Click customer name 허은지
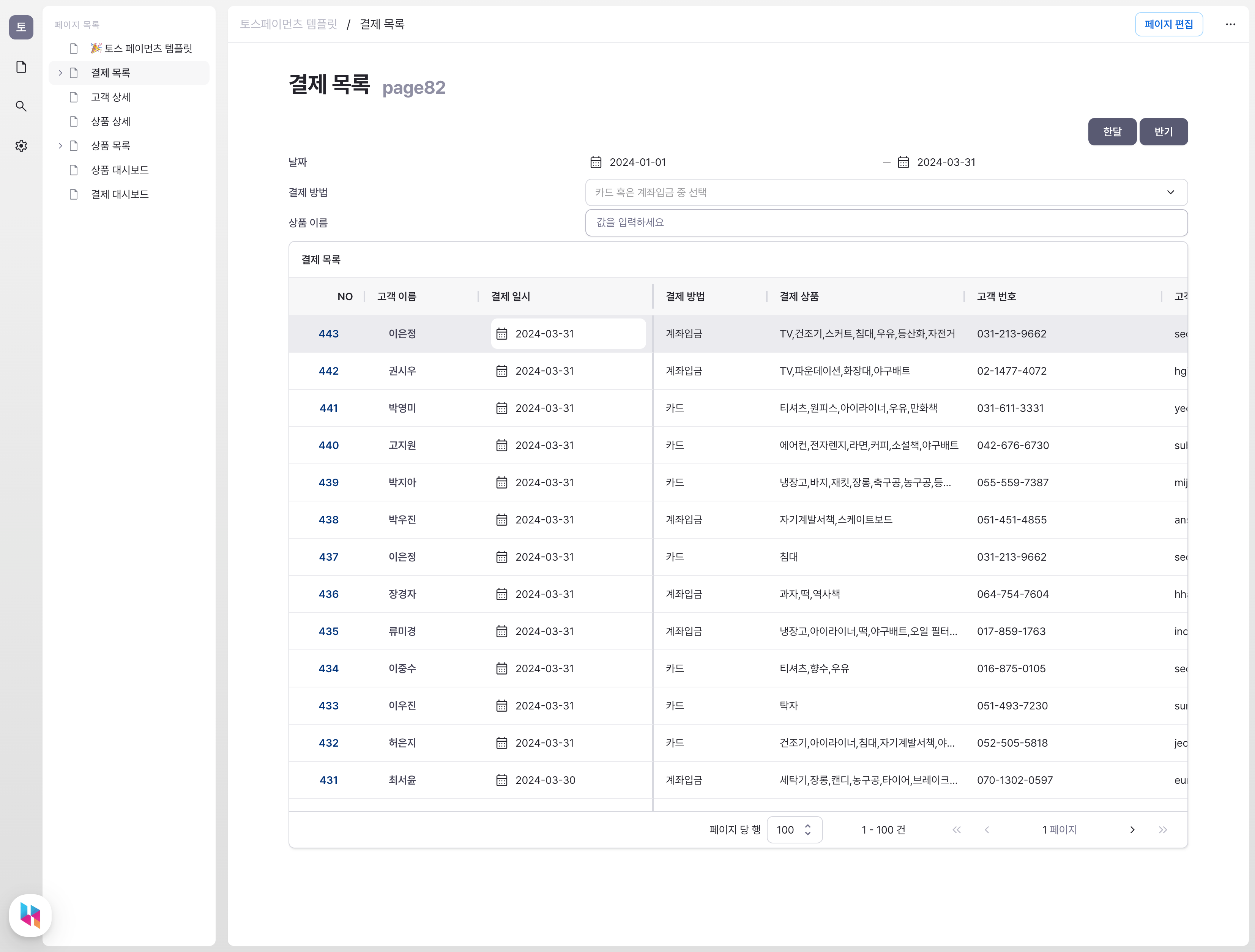The width and height of the screenshot is (1255, 952). point(402,742)
